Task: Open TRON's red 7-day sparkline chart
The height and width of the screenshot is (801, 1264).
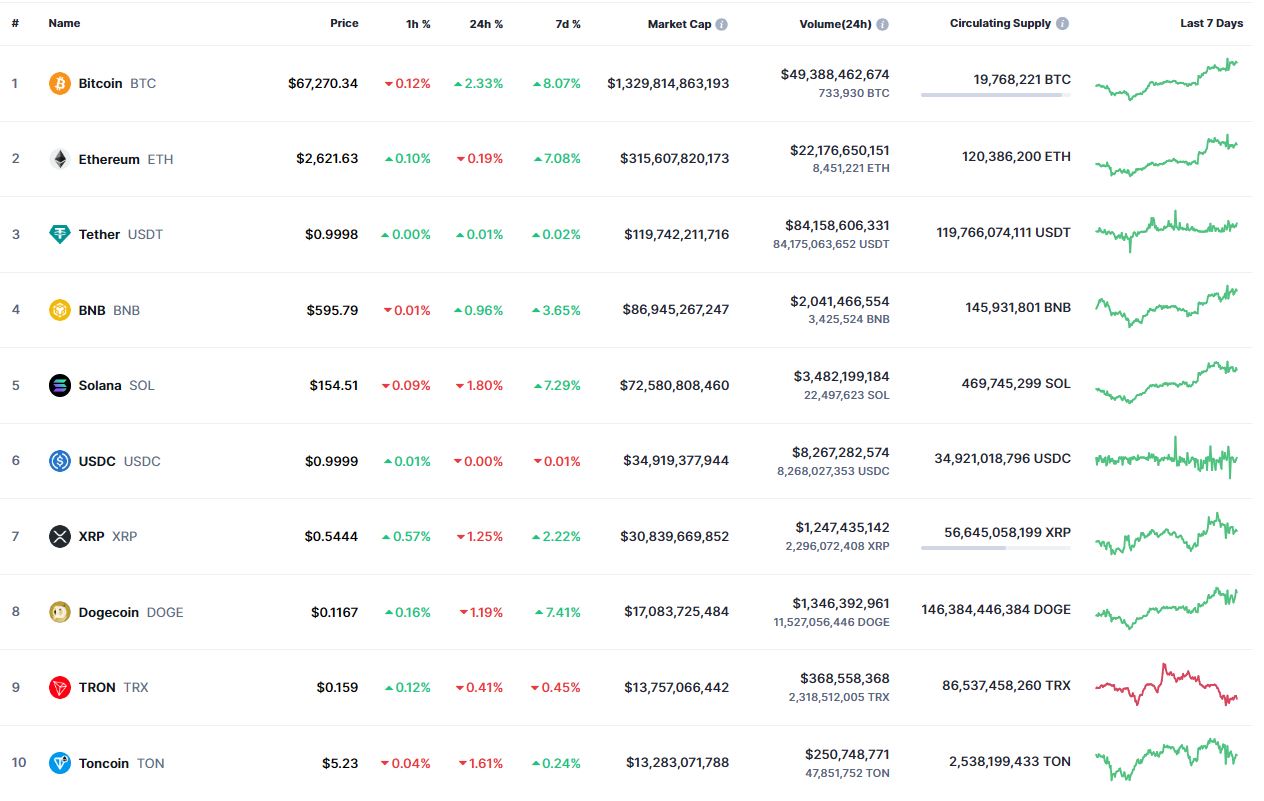Action: pos(1167,685)
